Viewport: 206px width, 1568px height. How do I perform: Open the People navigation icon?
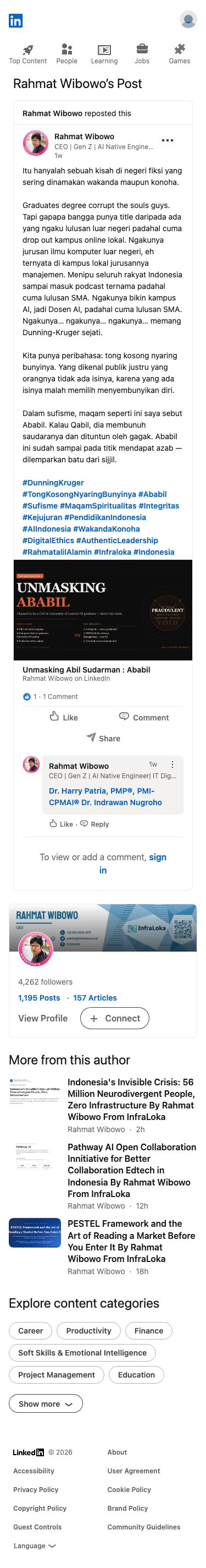[67, 50]
